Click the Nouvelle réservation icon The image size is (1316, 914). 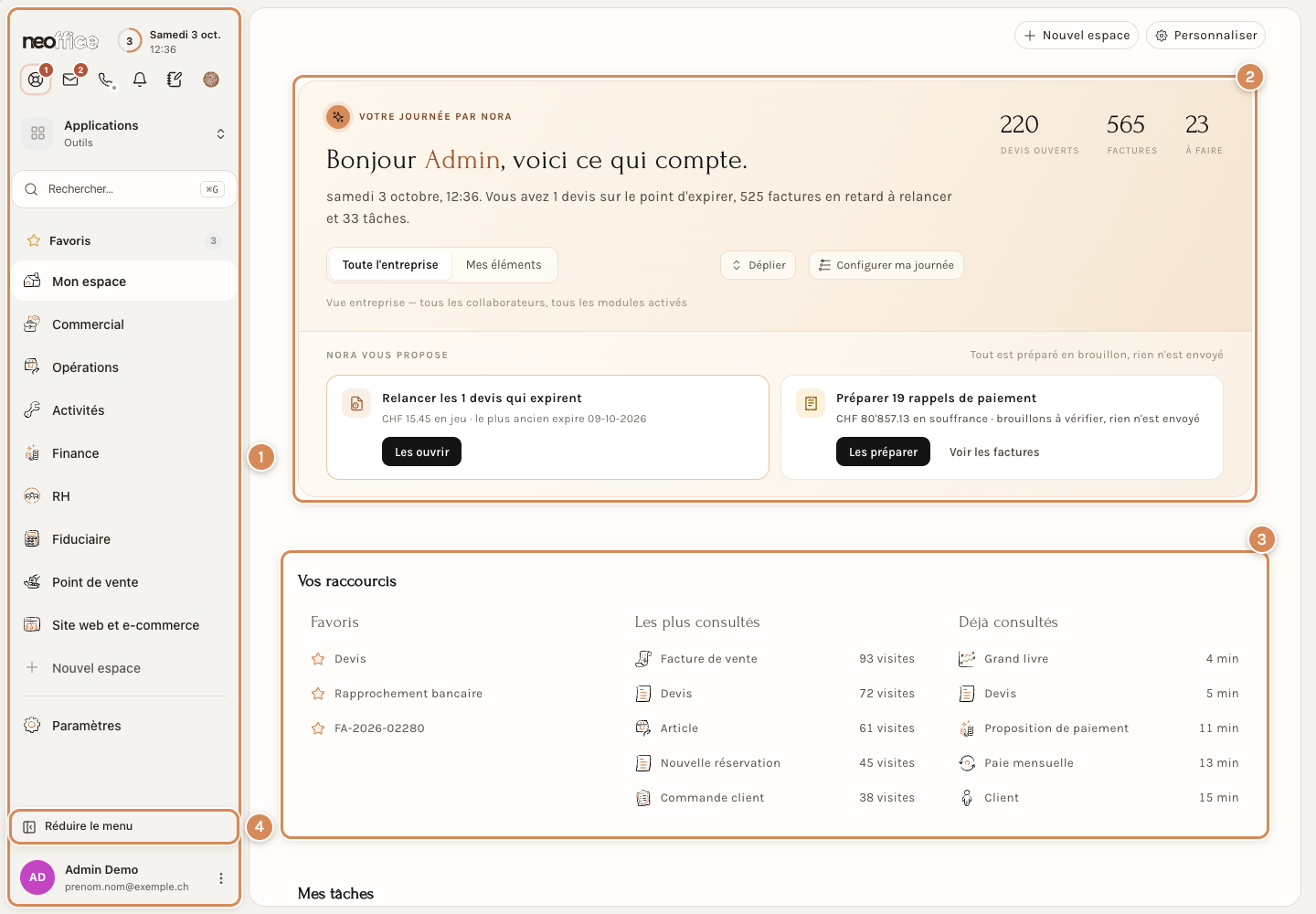tap(643, 763)
